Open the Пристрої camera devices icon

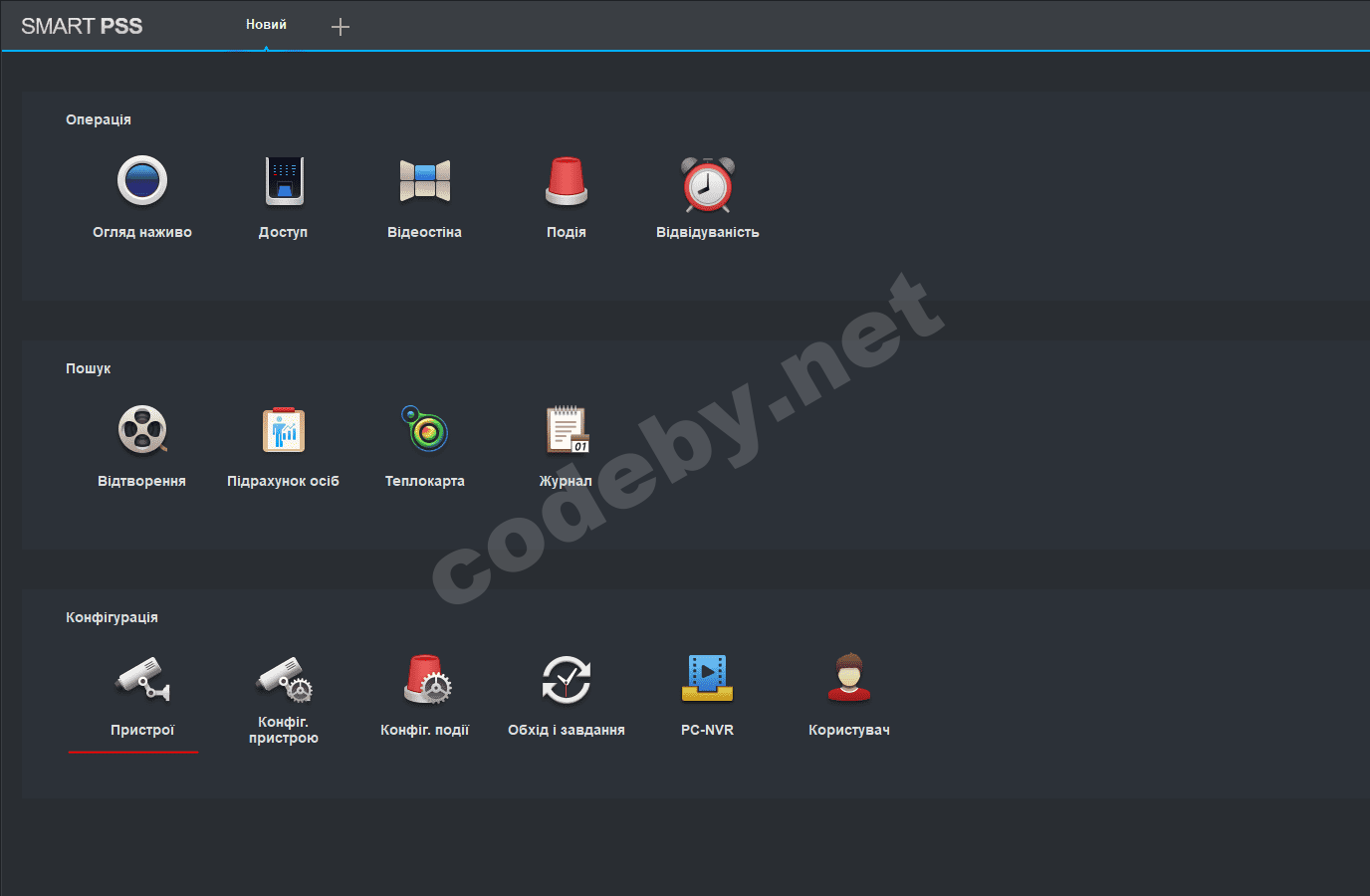point(142,678)
